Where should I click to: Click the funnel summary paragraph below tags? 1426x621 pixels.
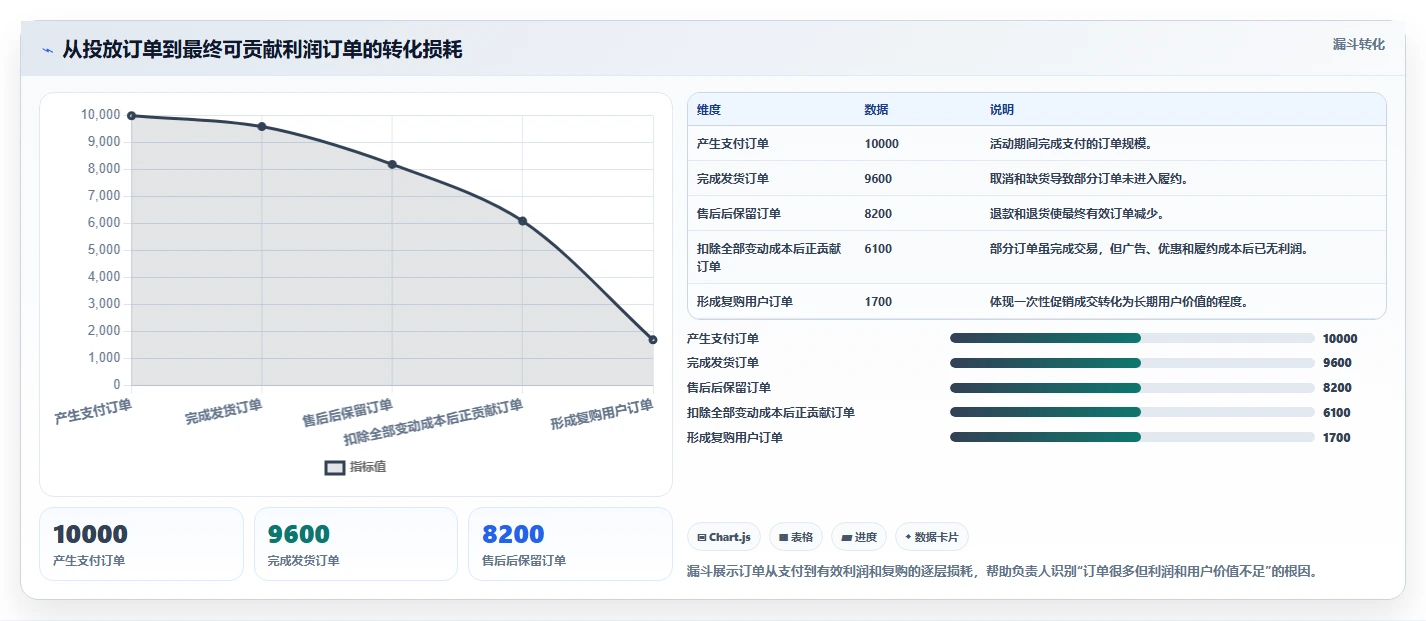(x=1002, y=572)
